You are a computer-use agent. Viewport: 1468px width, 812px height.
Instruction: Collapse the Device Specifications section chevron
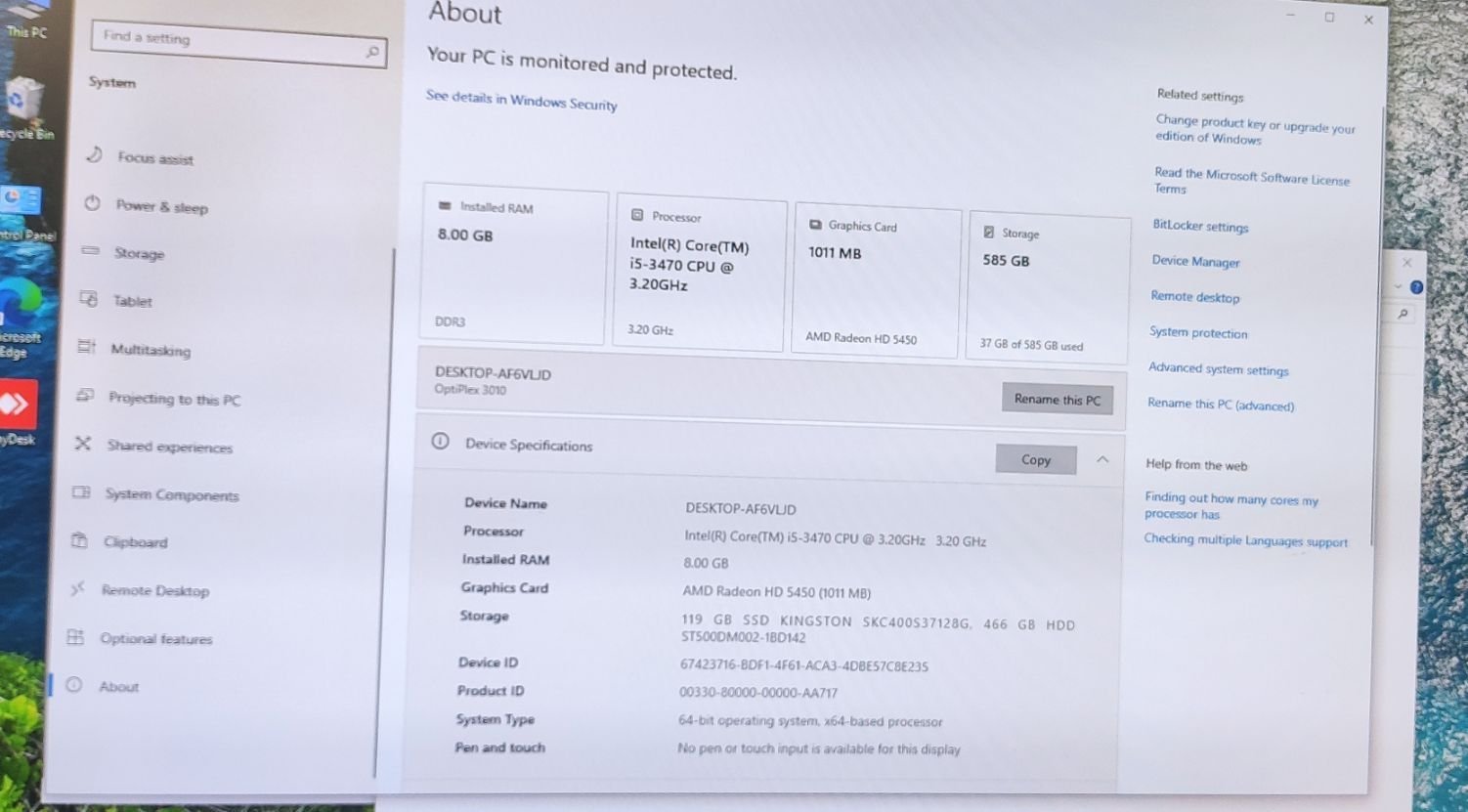(1102, 459)
